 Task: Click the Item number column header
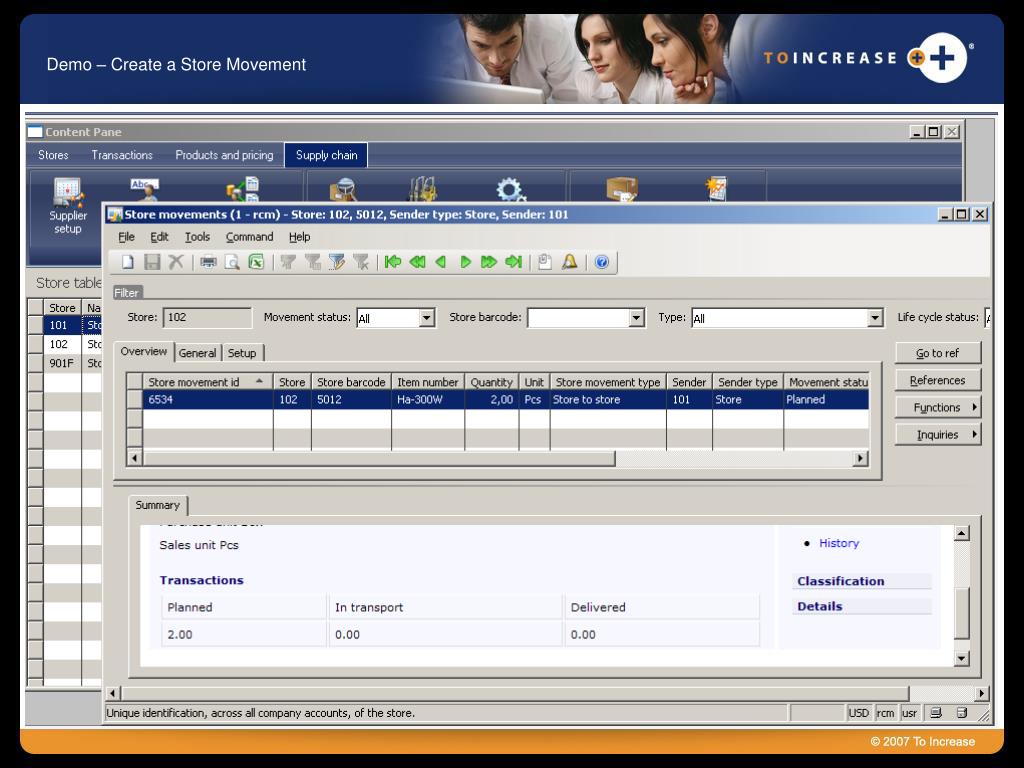pyautogui.click(x=428, y=382)
